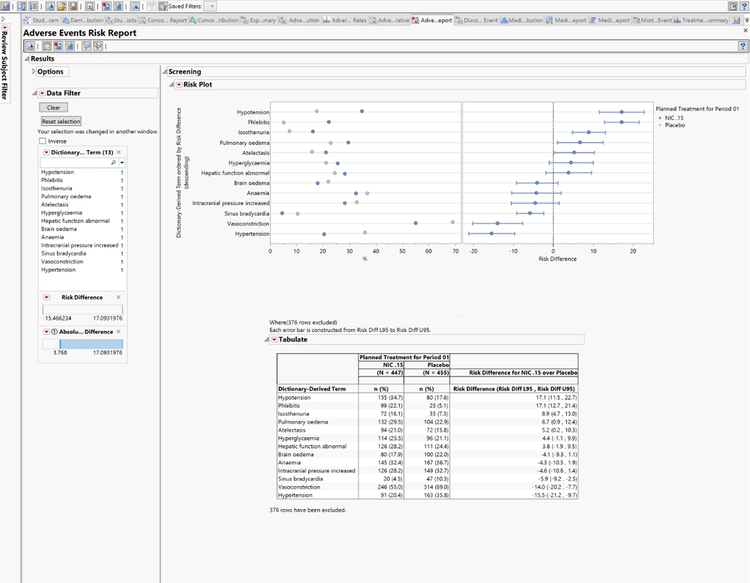Click the Absolute Difference range slider
Screen dimensions: 750x583
[x=81, y=343]
